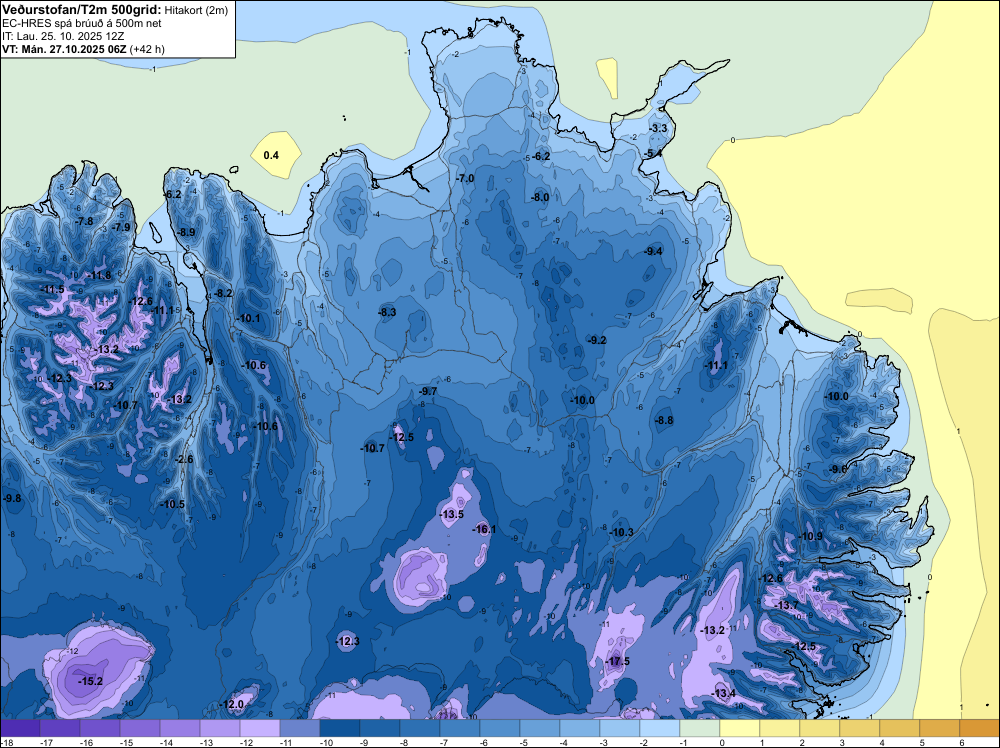Click the -7.8 temperature label
The height and width of the screenshot is (748, 1000).
(84, 221)
